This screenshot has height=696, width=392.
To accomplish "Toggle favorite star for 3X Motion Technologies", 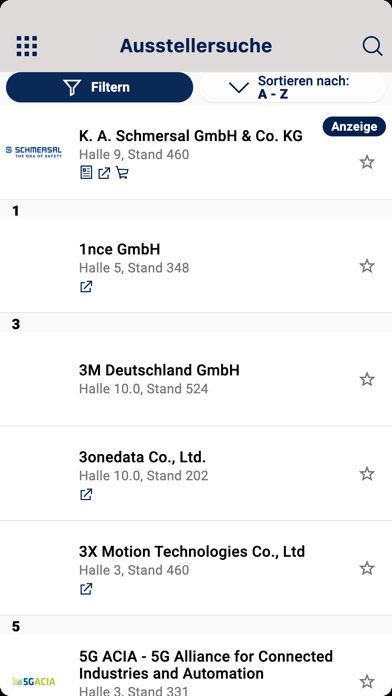I will pos(367,568).
